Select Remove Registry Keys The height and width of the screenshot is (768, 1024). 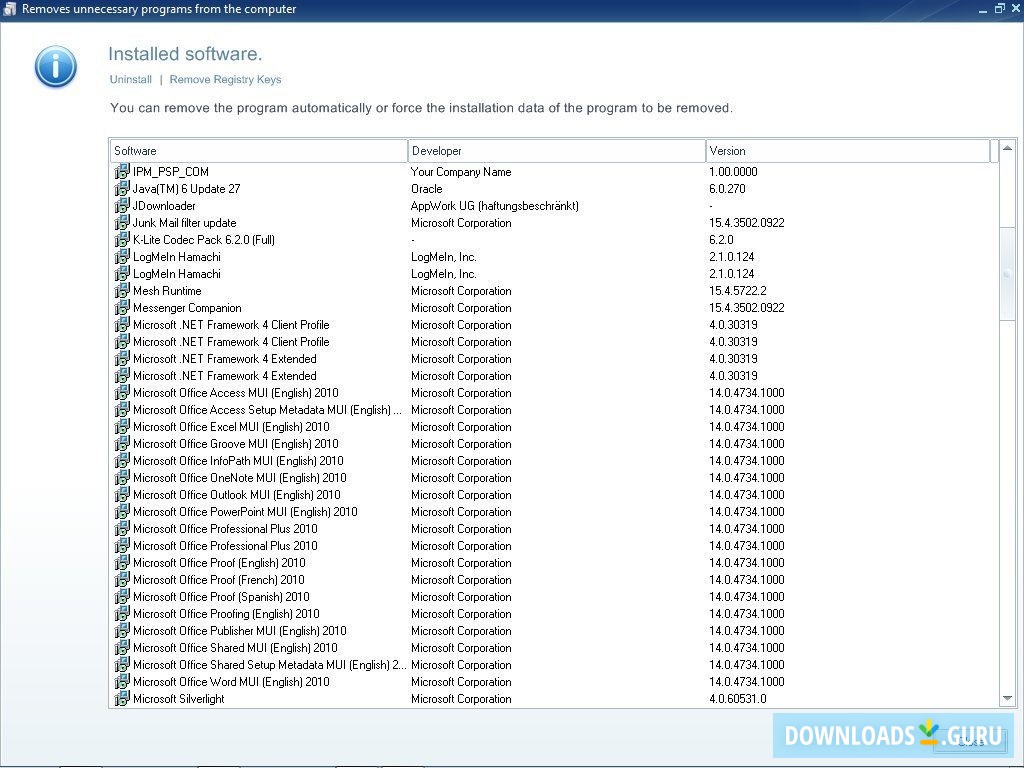click(225, 79)
